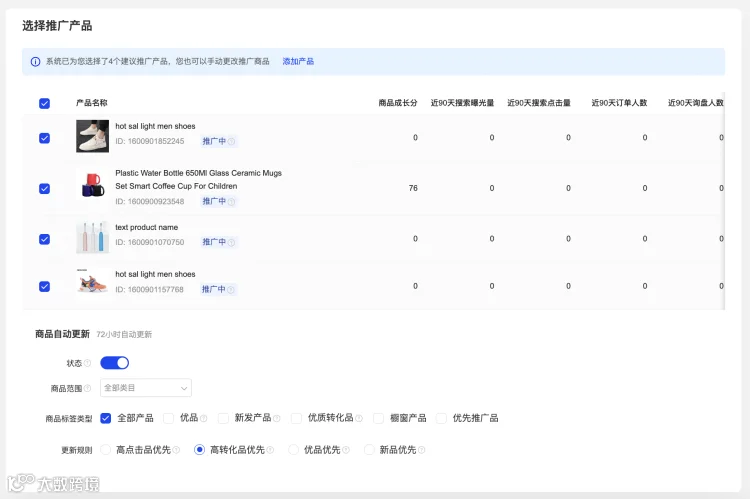This screenshot has width=750, height=499.
Task: Click the 商品成长分 column header
Action: pos(398,103)
